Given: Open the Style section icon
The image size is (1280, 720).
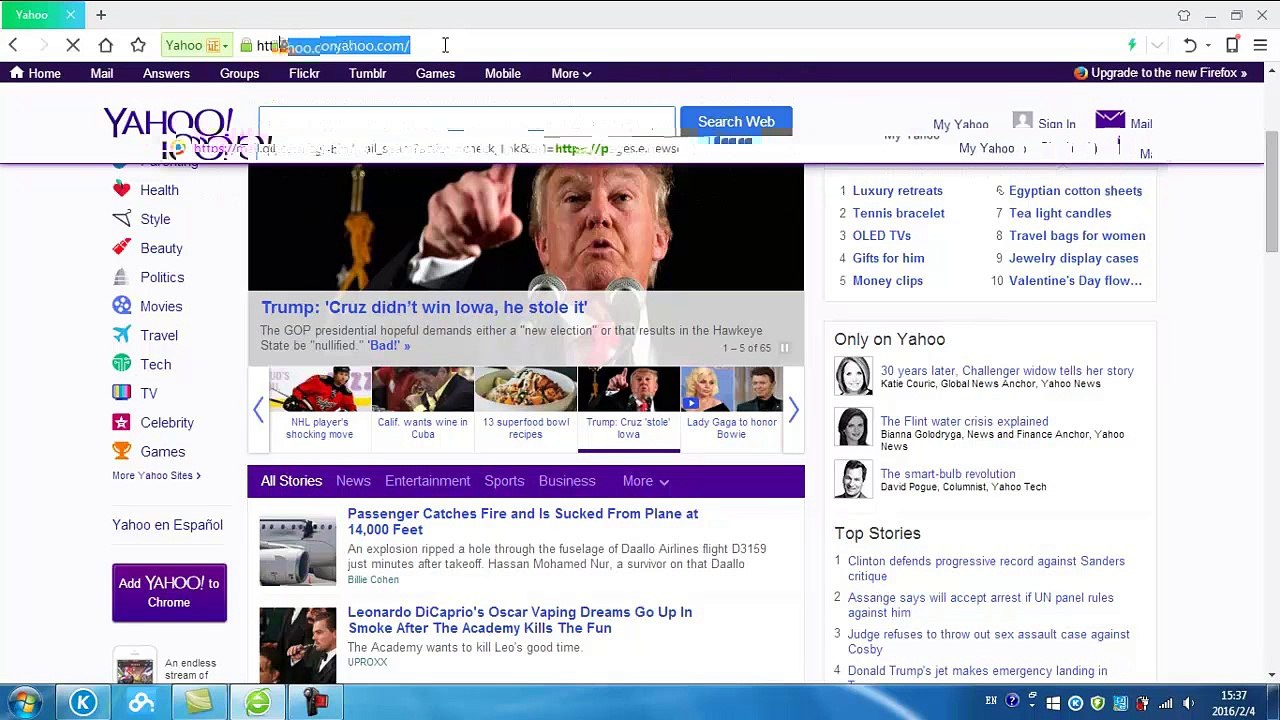Looking at the screenshot, I should (122, 219).
